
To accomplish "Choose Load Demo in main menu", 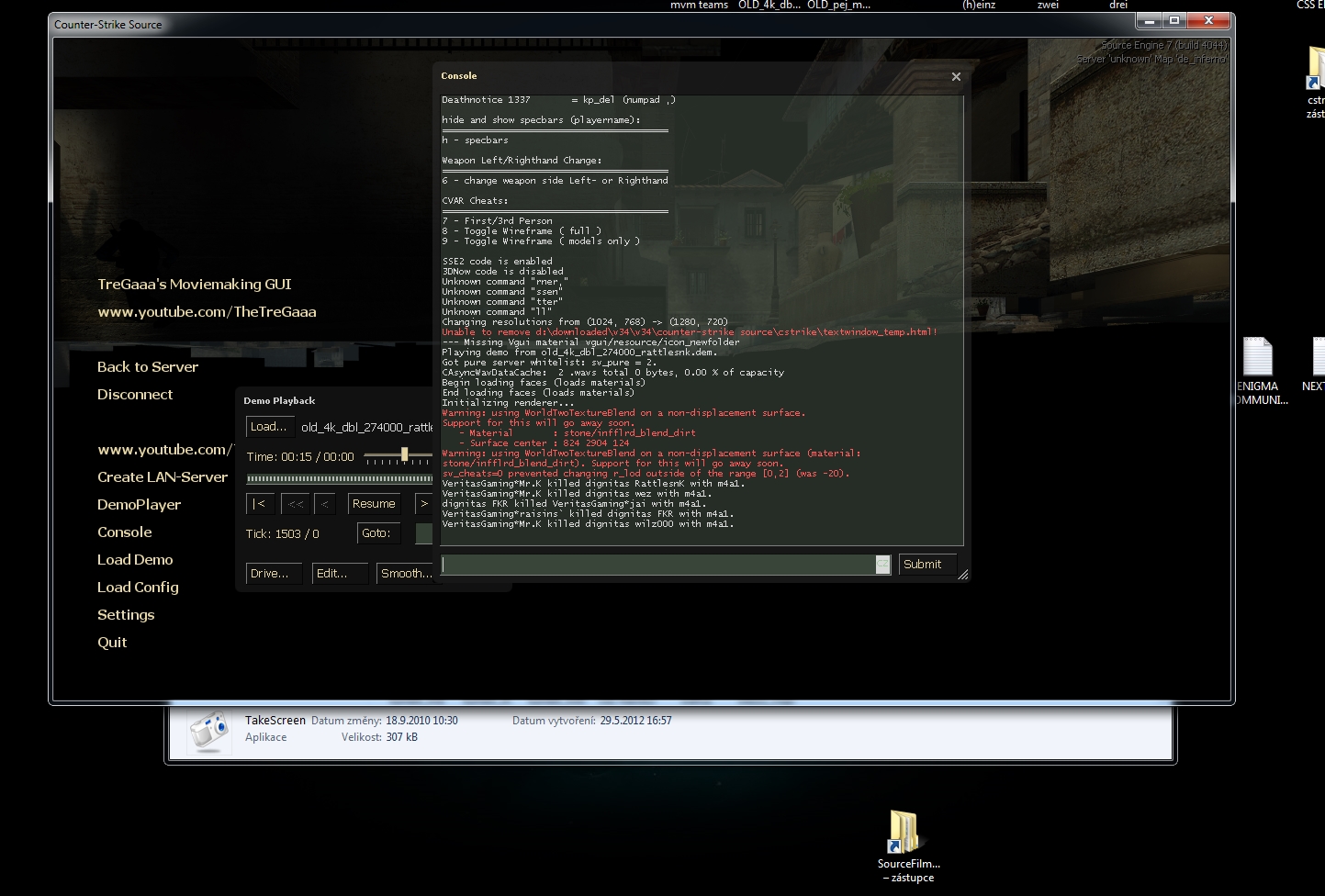I will tap(135, 560).
